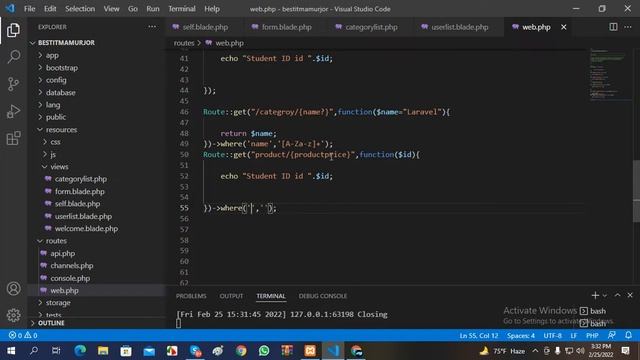Close the web.php editor tab

564,27
